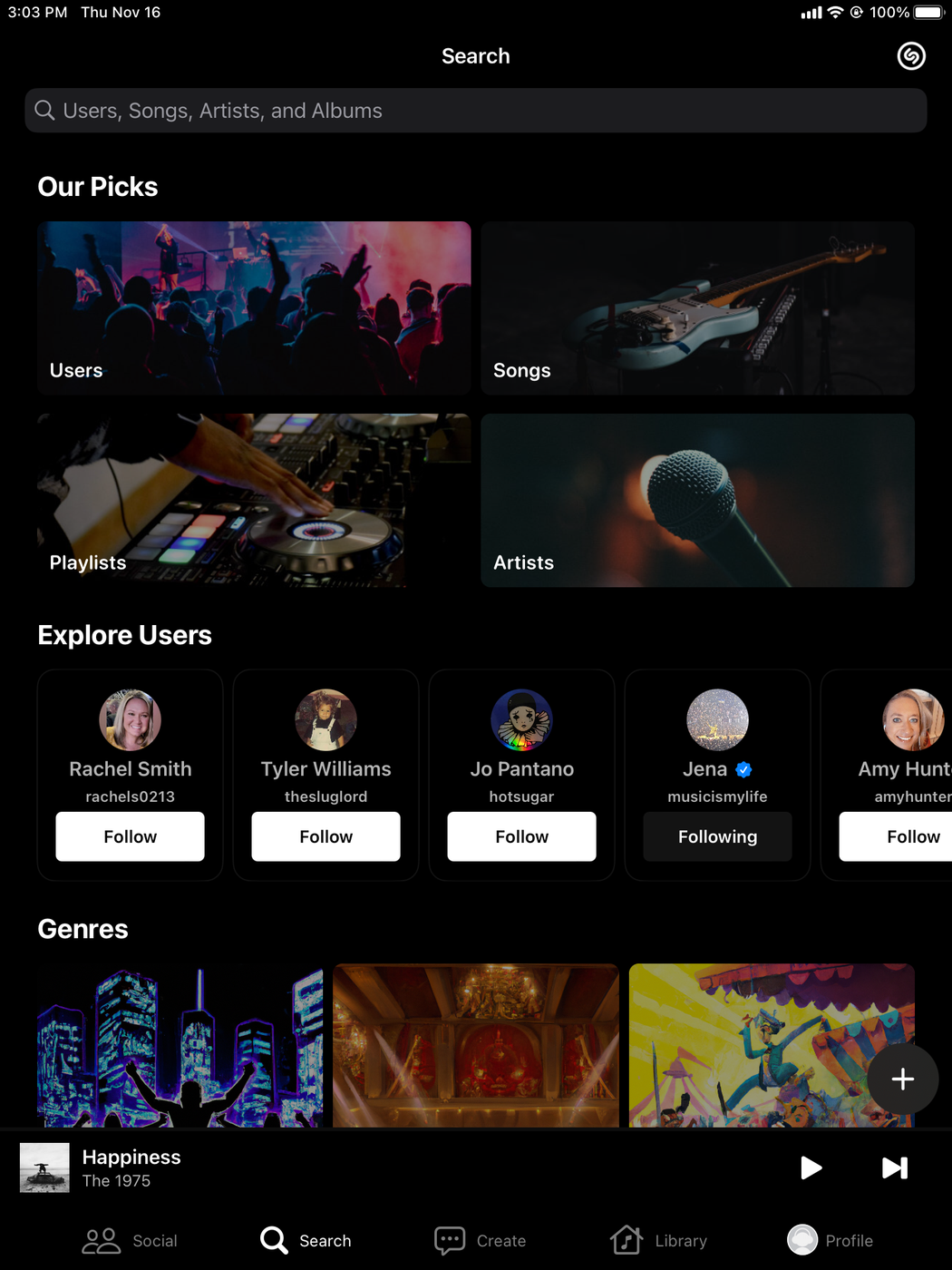Image resolution: width=952 pixels, height=1270 pixels.
Task: Open the Profile tab
Action: tap(830, 1240)
